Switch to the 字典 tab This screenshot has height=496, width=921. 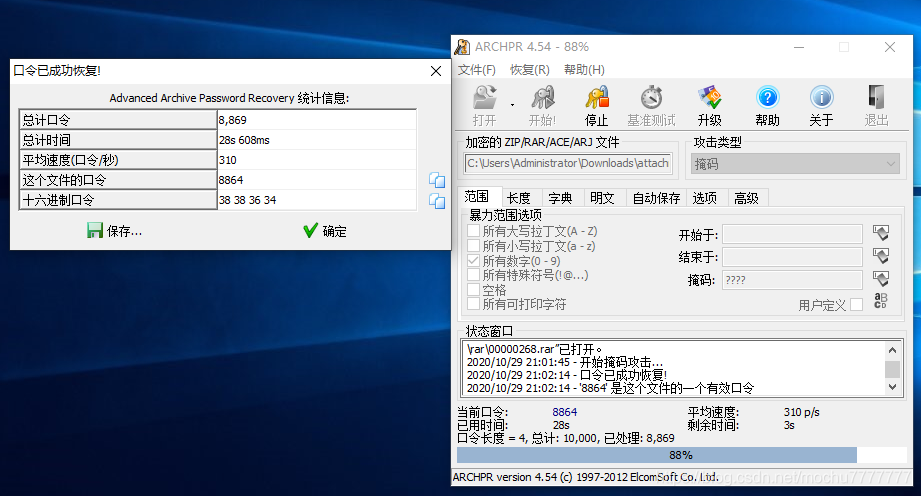[560, 198]
